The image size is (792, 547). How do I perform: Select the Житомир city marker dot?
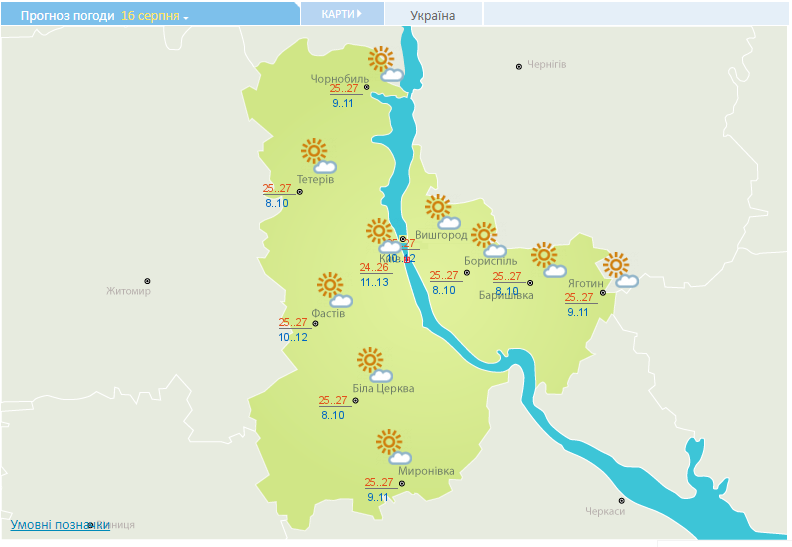147,281
